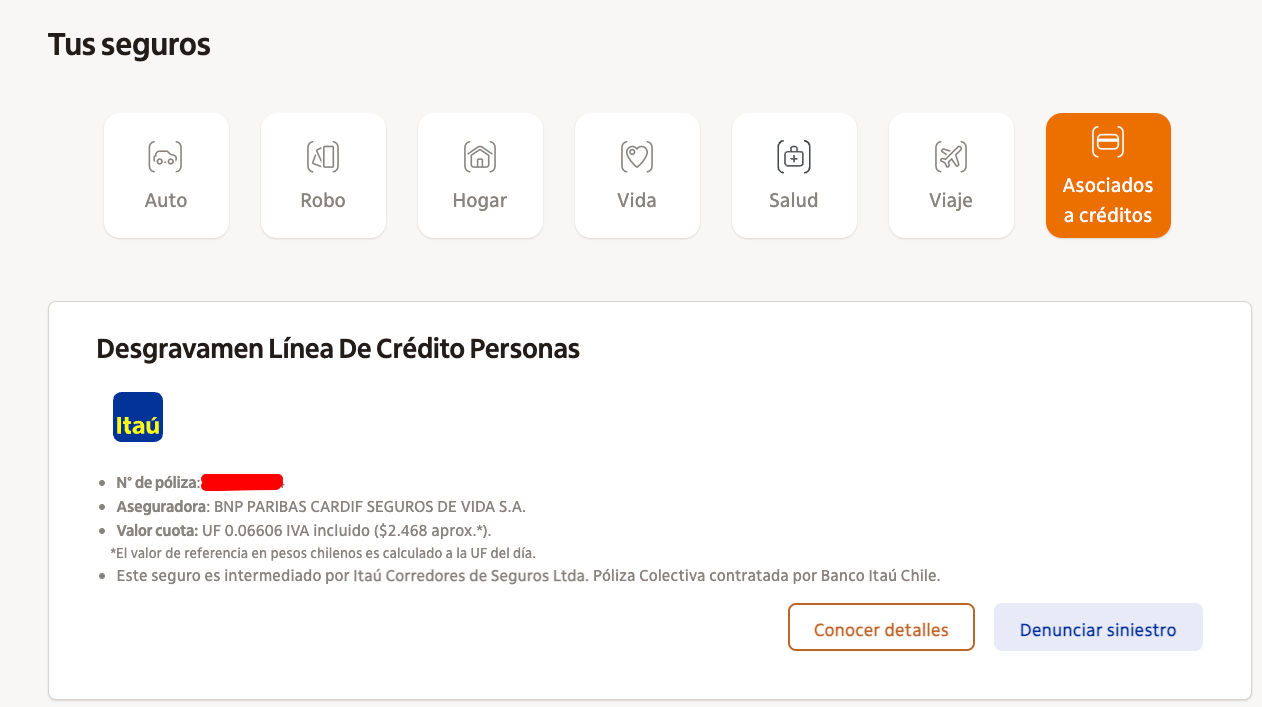Click the heart icon for Vida
Image resolution: width=1262 pixels, height=707 pixels.
click(637, 157)
